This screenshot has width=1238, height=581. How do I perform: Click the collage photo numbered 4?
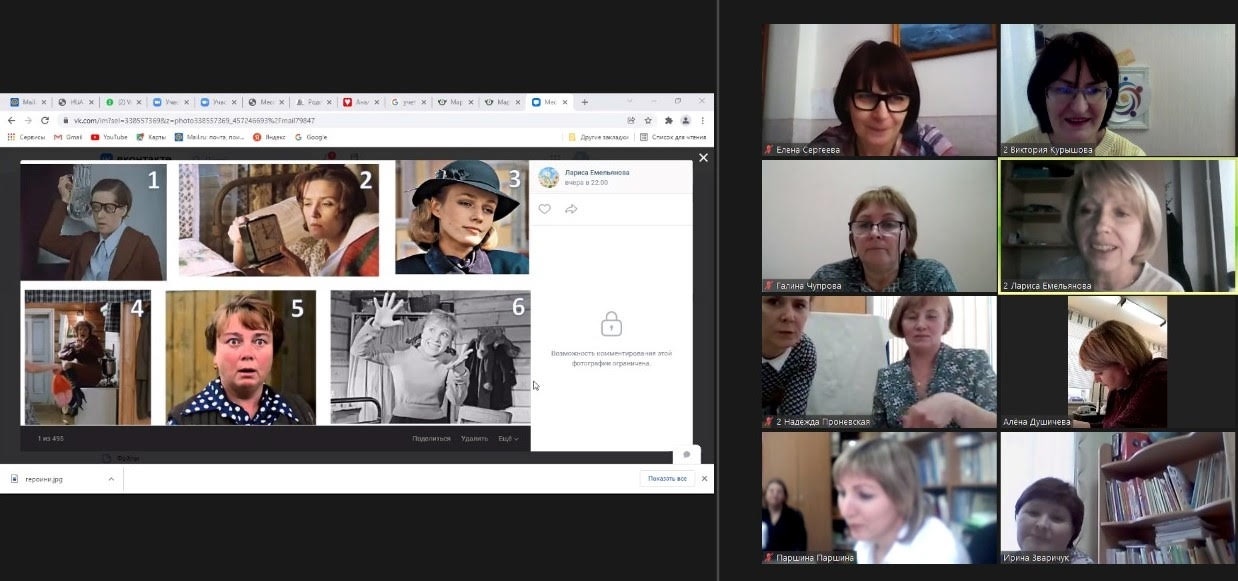point(88,357)
